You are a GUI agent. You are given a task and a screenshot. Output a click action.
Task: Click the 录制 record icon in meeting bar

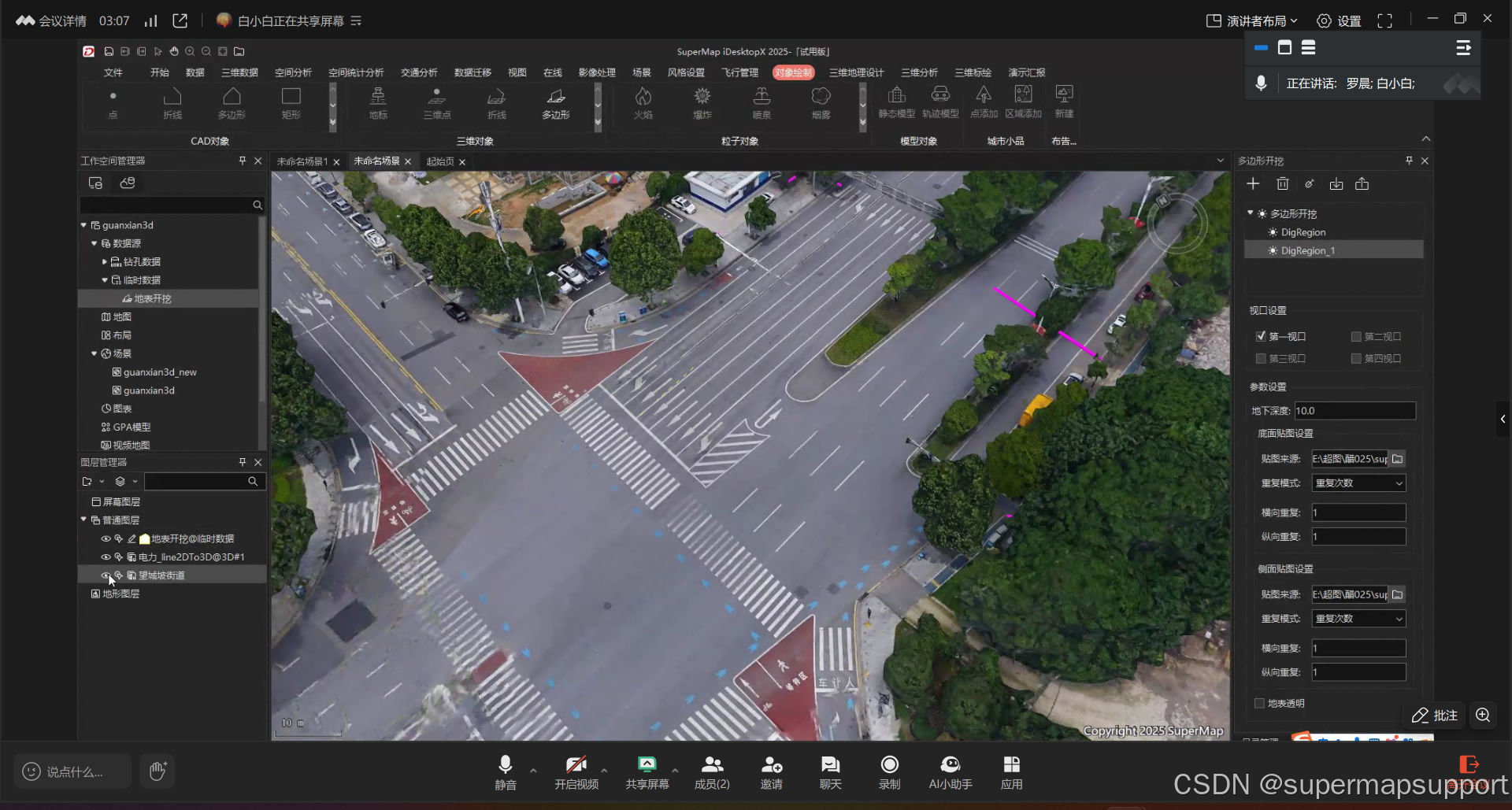click(890, 764)
